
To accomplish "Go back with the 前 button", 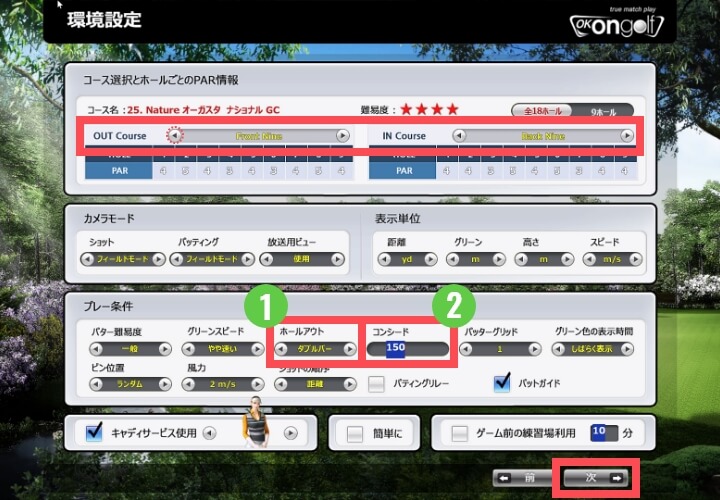I will point(522,478).
